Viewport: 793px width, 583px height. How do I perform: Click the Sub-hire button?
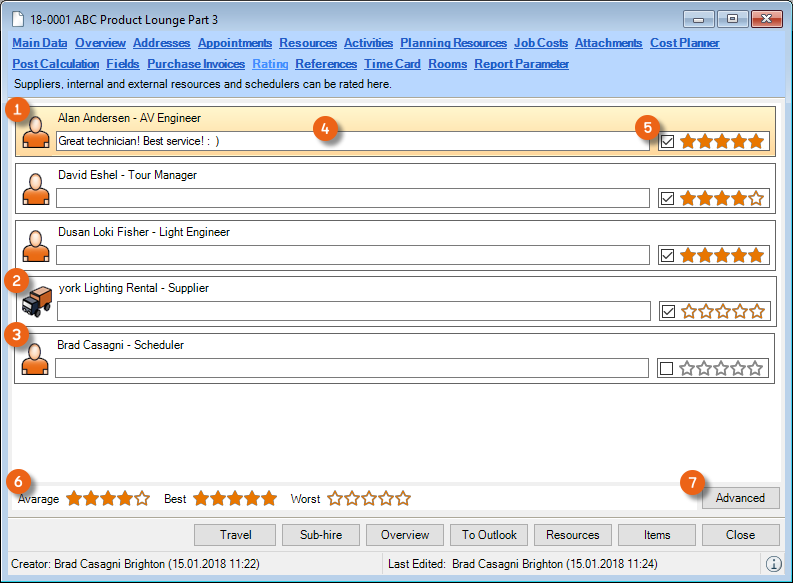(319, 535)
